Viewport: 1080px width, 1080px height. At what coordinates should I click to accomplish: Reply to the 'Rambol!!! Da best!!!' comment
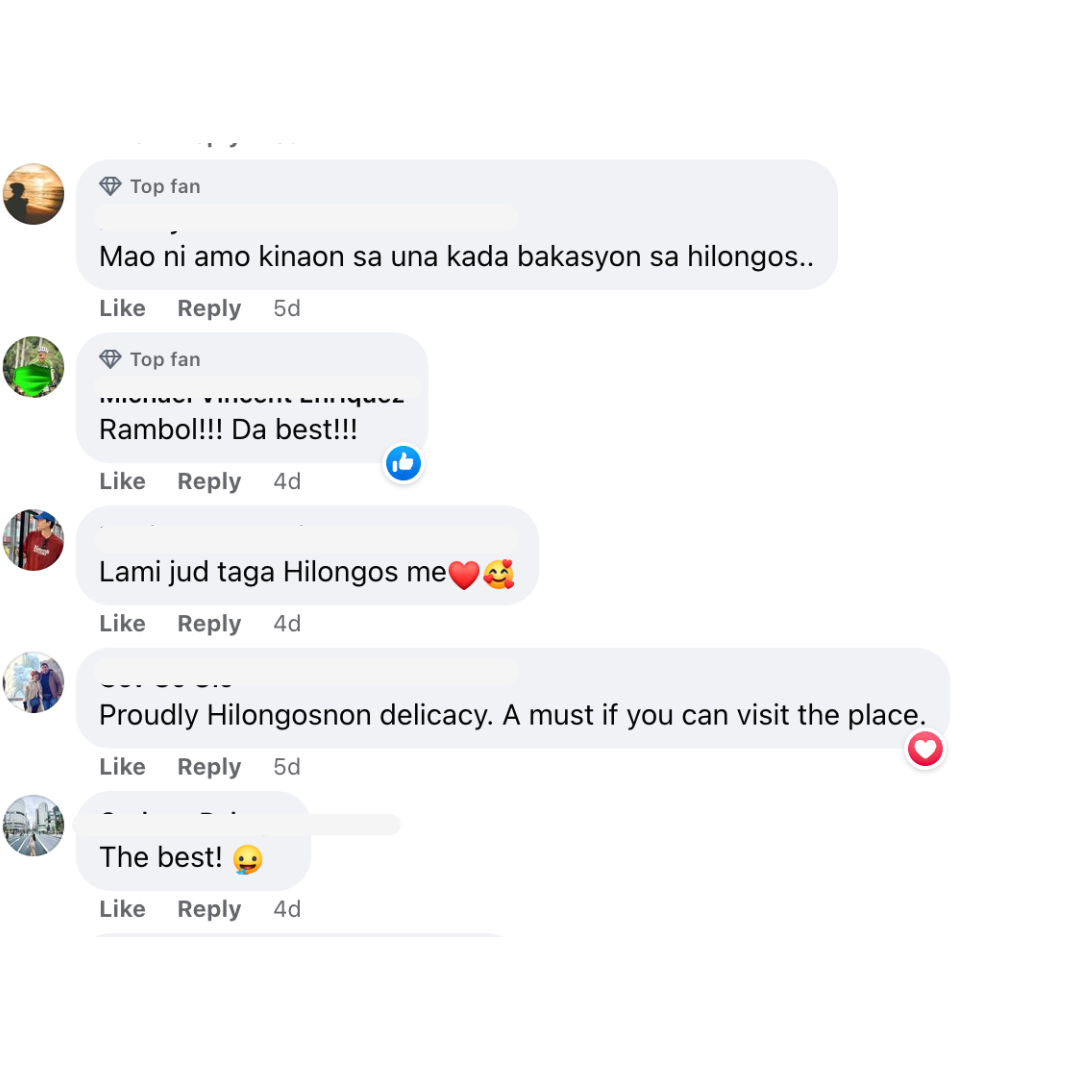point(209,481)
